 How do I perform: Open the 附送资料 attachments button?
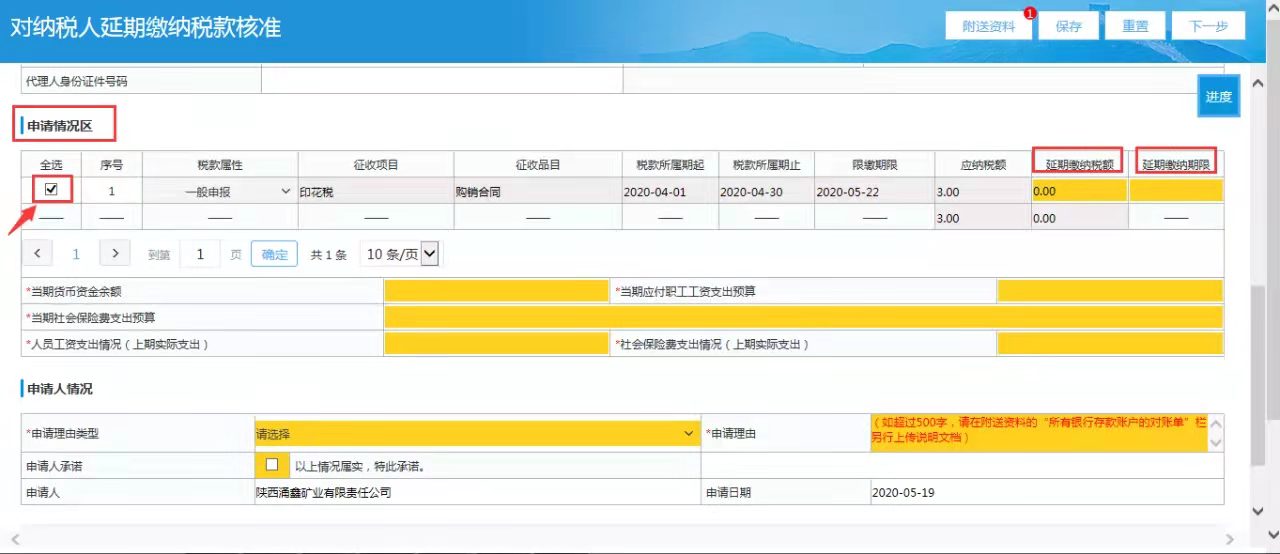tap(988, 26)
